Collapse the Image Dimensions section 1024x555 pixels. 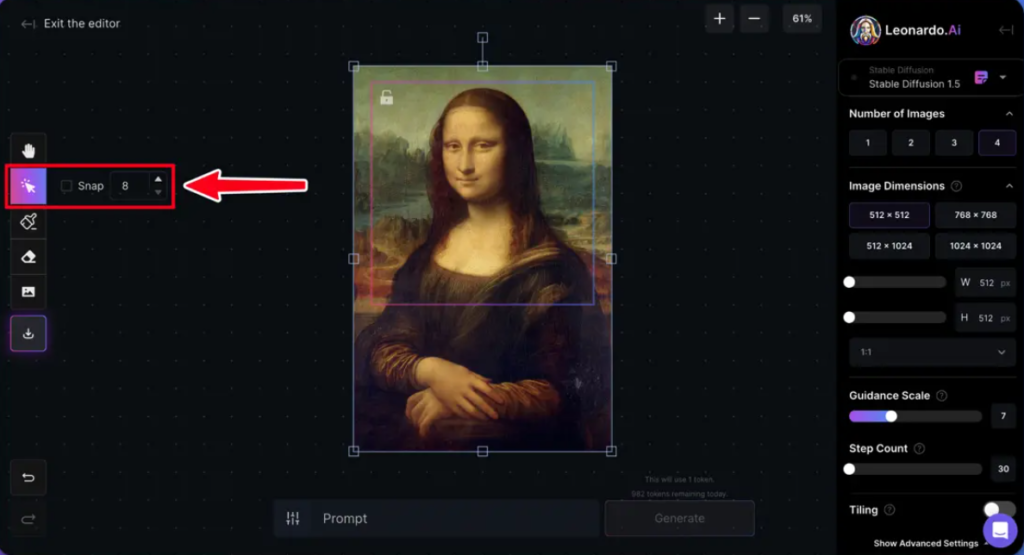[1009, 186]
